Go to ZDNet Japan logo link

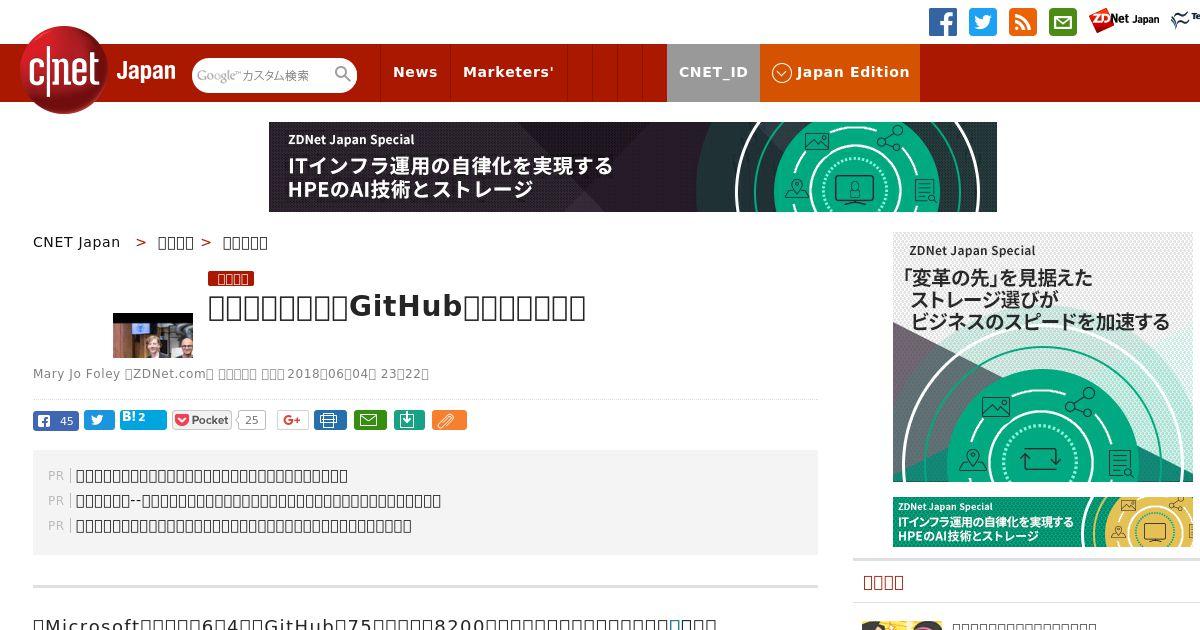point(1124,19)
